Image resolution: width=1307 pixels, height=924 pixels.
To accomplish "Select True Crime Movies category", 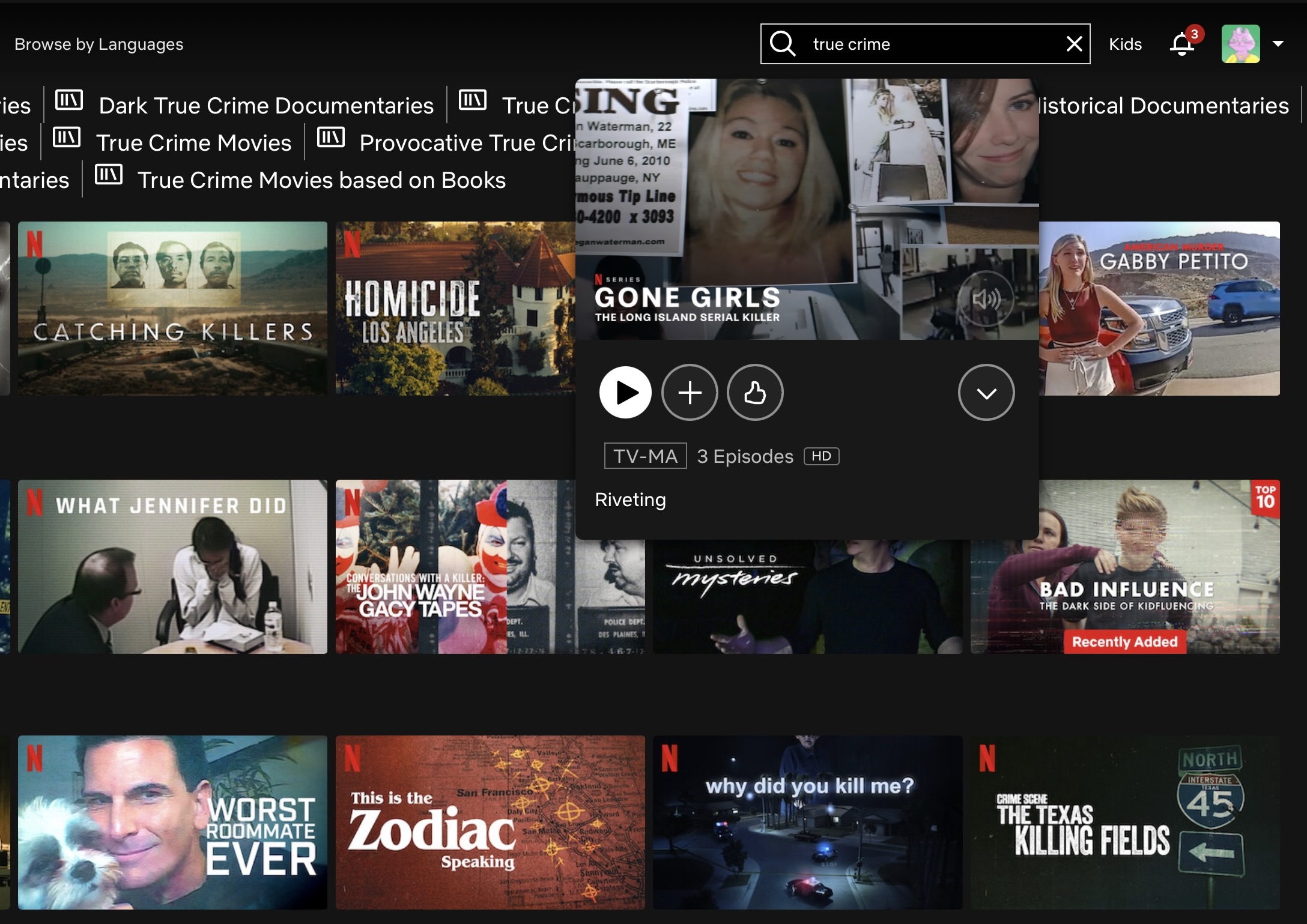I will (x=193, y=143).
